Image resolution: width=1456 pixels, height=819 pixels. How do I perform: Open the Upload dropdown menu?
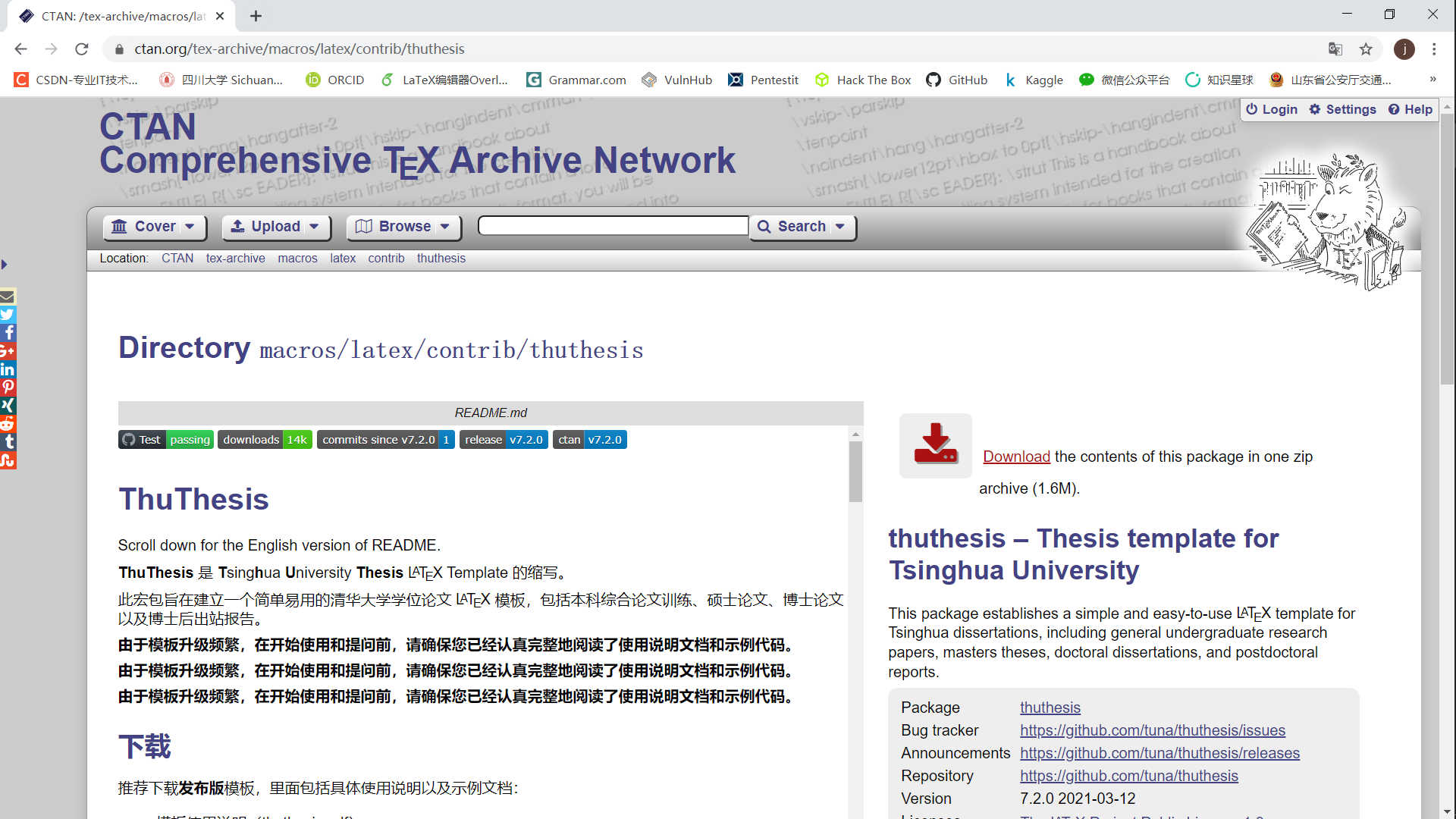pyautogui.click(x=275, y=226)
